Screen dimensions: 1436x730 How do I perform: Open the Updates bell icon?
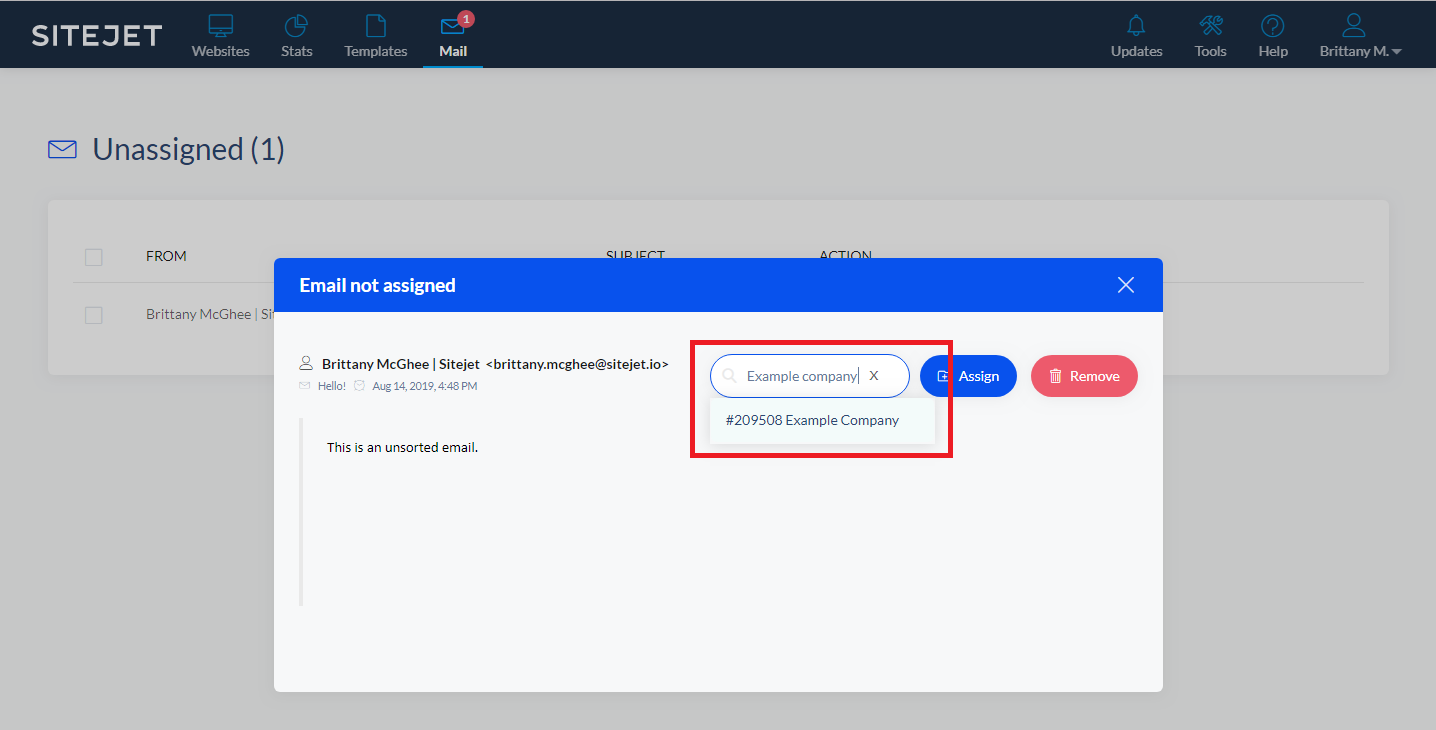coord(1136,27)
